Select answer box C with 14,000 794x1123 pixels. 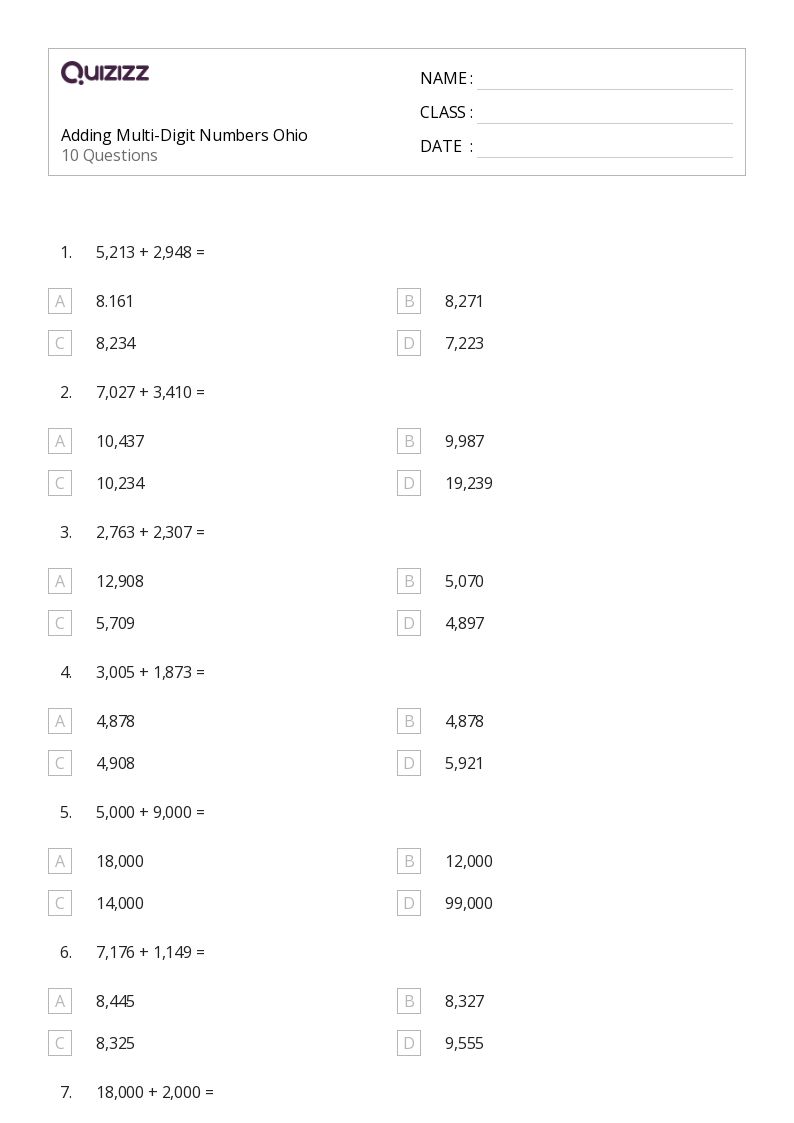[60, 903]
